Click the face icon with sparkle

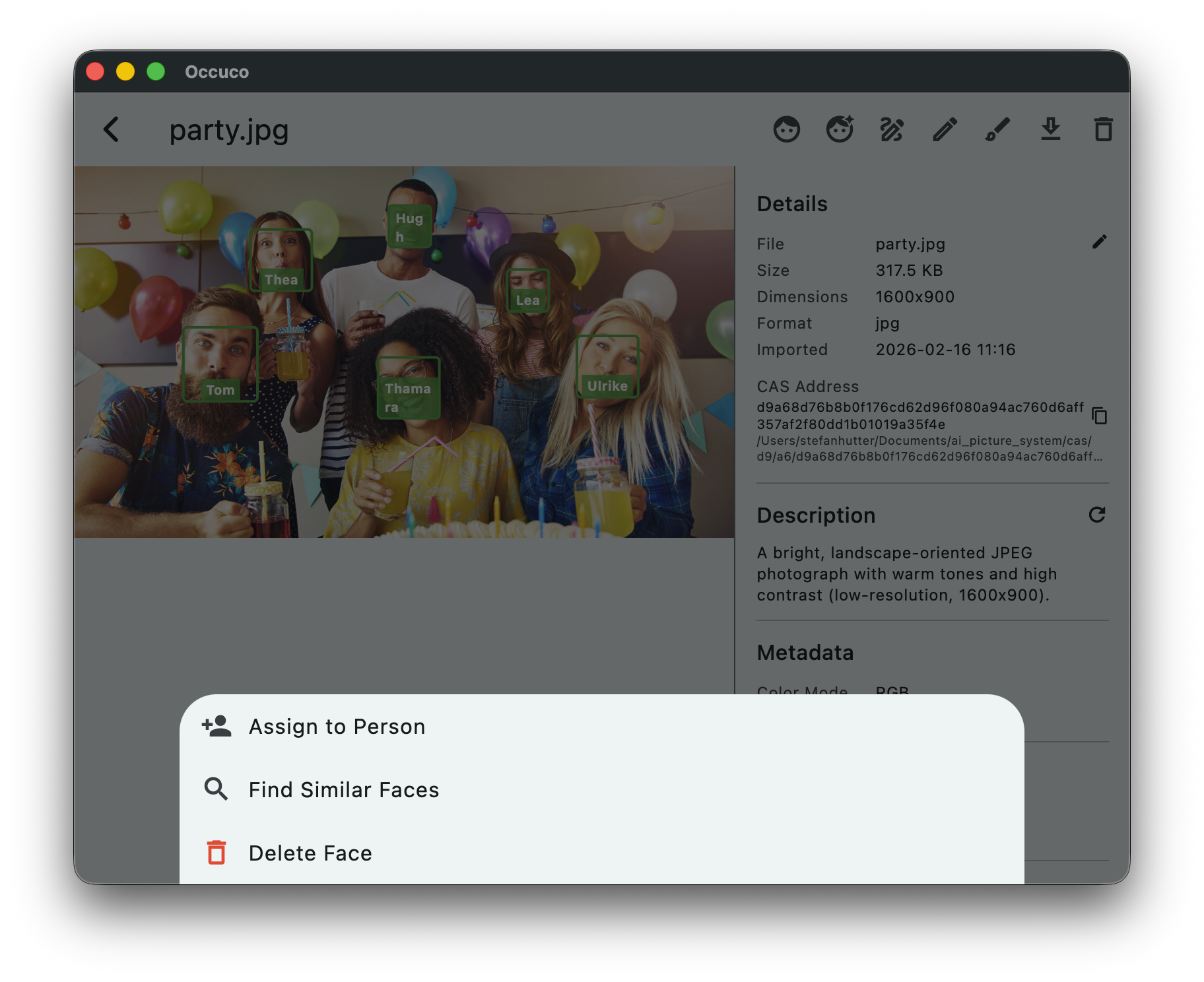[840, 129]
